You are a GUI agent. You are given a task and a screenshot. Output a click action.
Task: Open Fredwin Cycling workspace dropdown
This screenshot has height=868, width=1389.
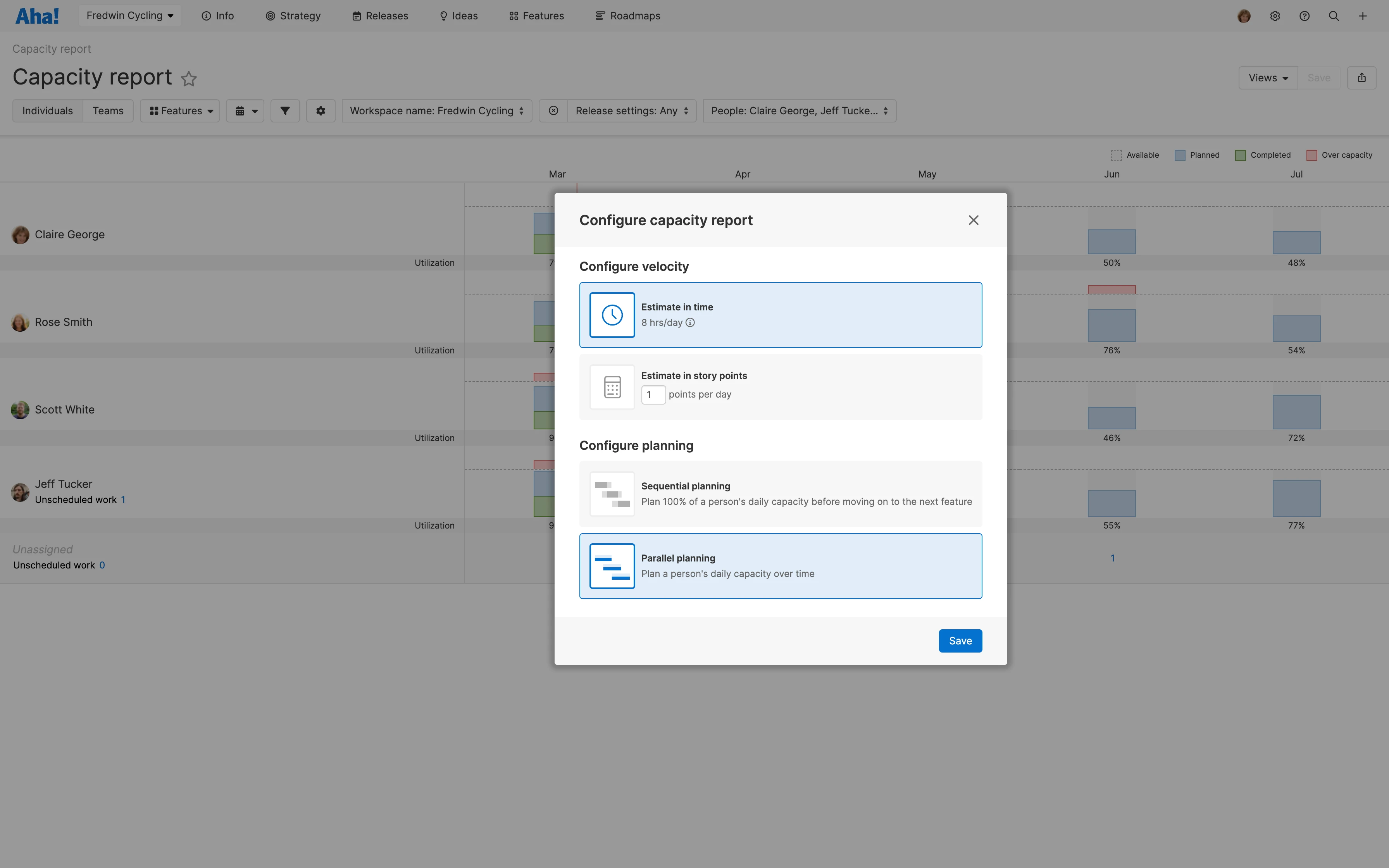130,15
